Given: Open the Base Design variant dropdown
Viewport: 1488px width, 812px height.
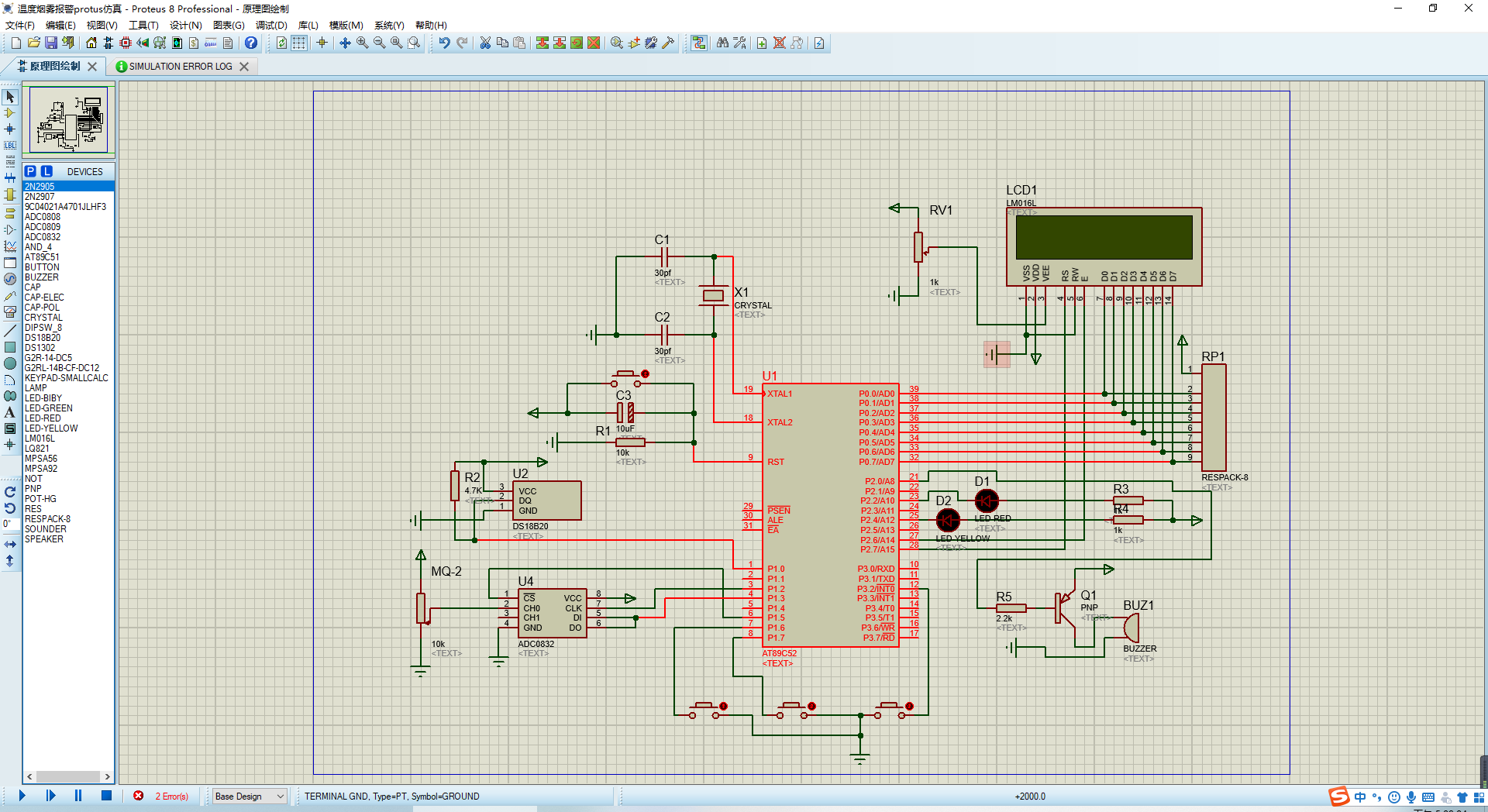Looking at the screenshot, I should click(250, 796).
